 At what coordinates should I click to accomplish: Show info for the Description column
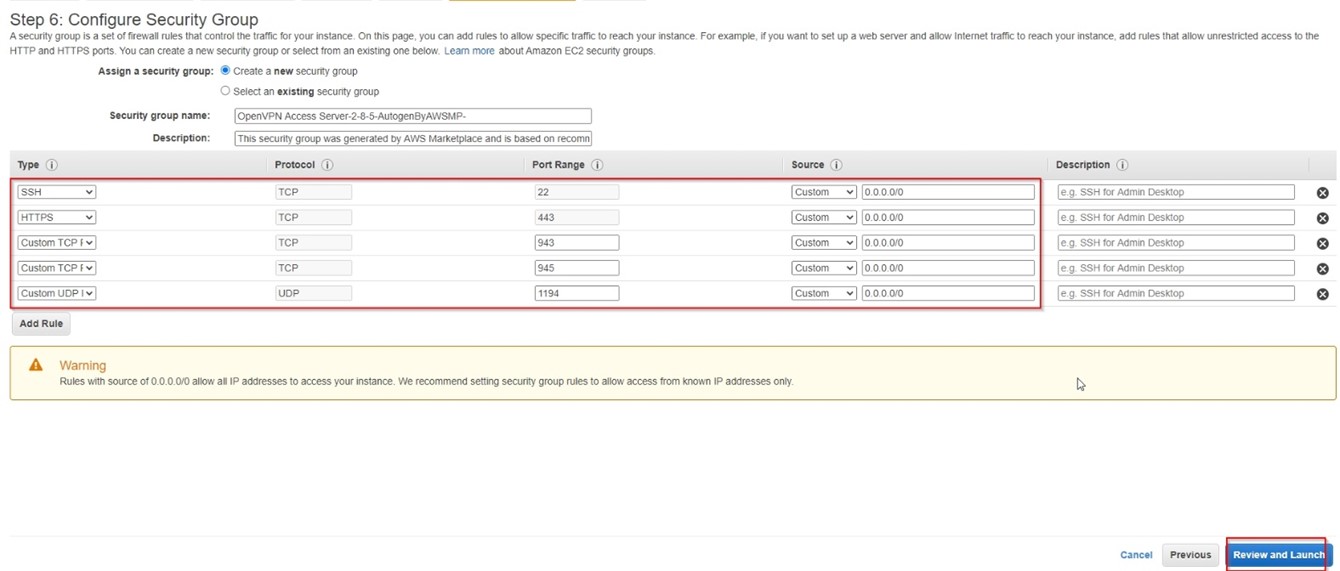1122,165
